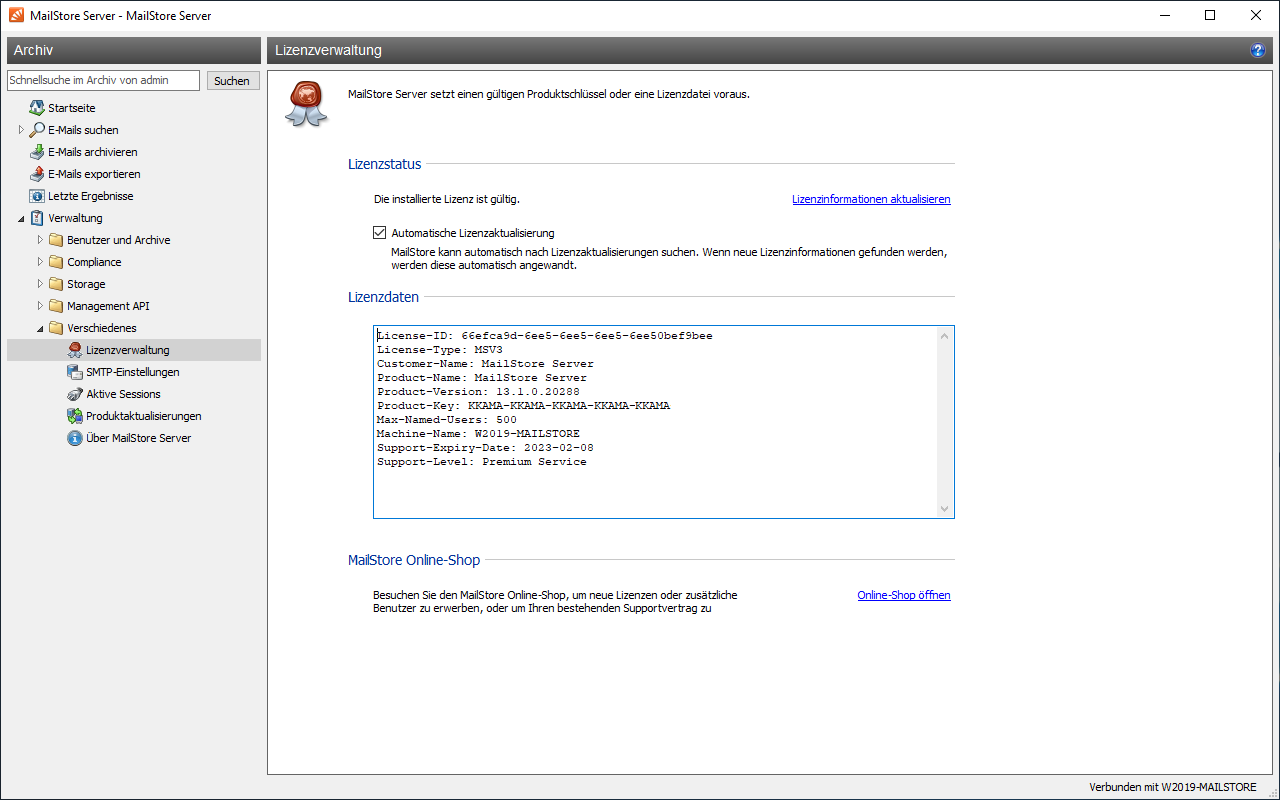Viewport: 1280px width, 800px height.
Task: Click the license box scrollbar up arrow
Action: [x=945, y=335]
